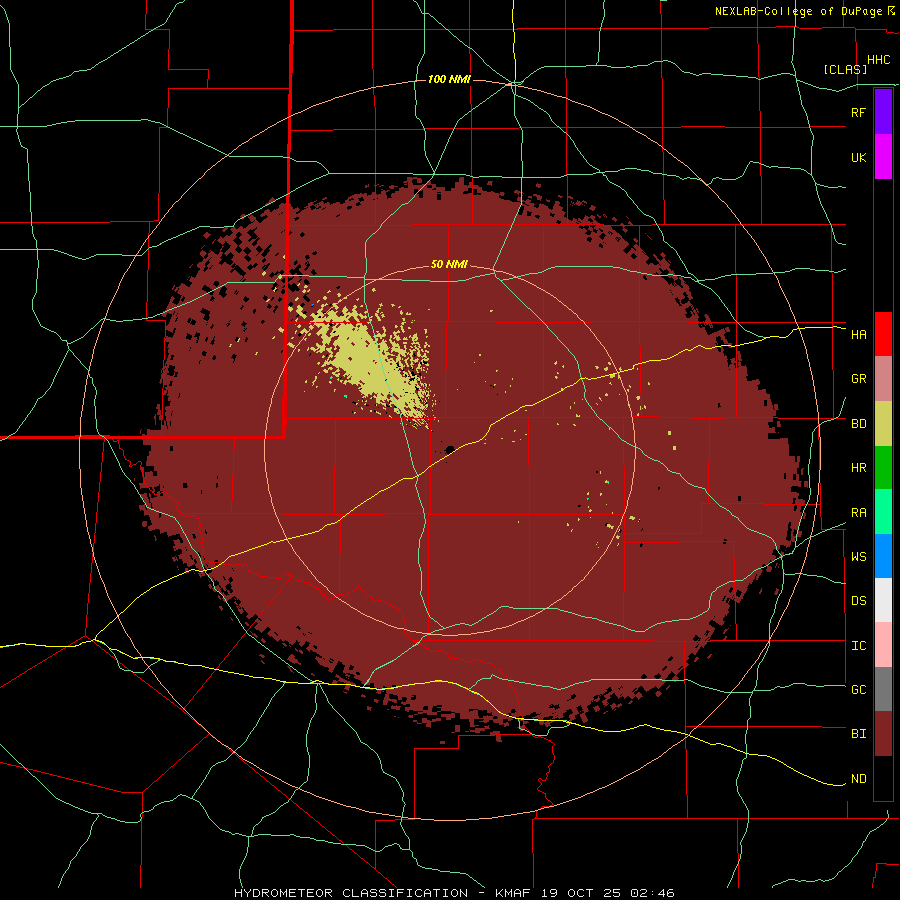Click the ND legend label
Screen dimensions: 900x900
point(858,779)
